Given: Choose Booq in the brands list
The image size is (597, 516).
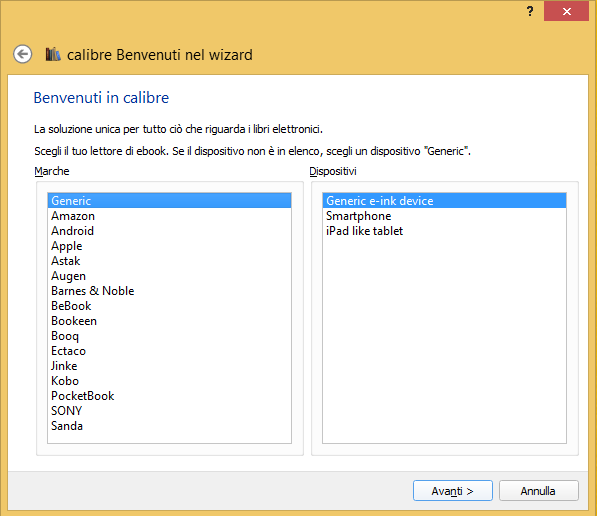Looking at the screenshot, I should [169, 336].
